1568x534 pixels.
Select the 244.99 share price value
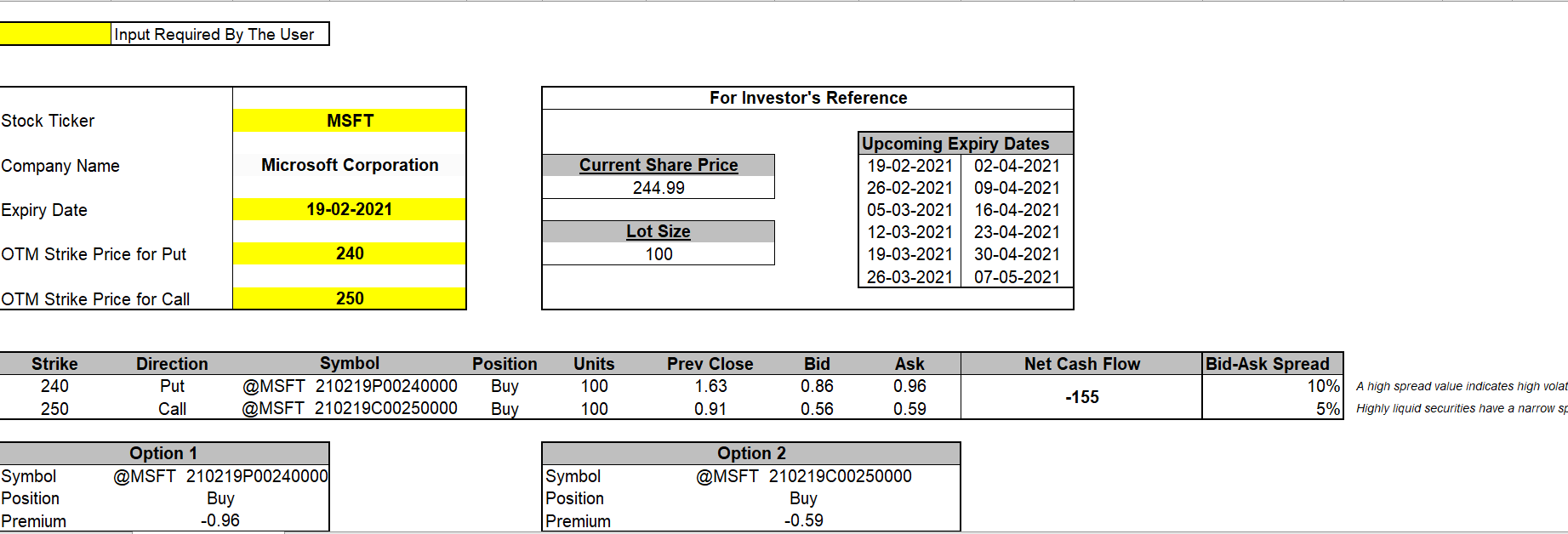click(x=659, y=188)
